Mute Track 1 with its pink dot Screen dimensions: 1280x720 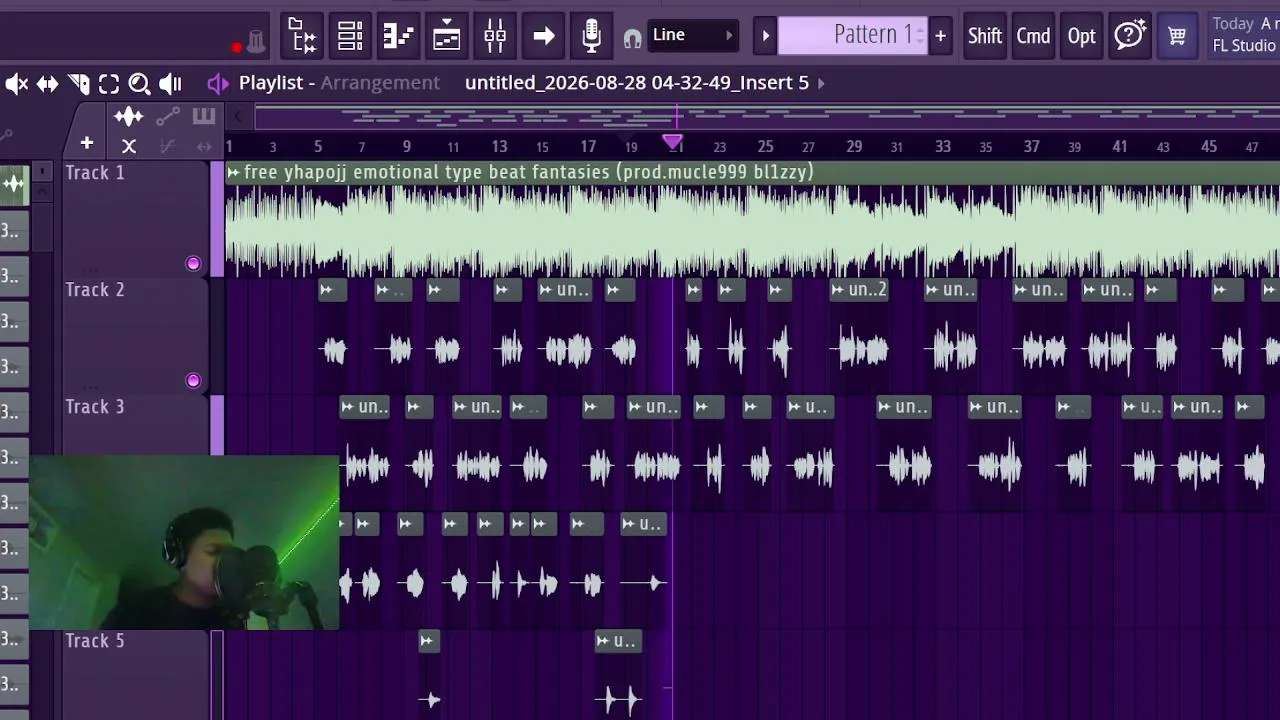(193, 264)
